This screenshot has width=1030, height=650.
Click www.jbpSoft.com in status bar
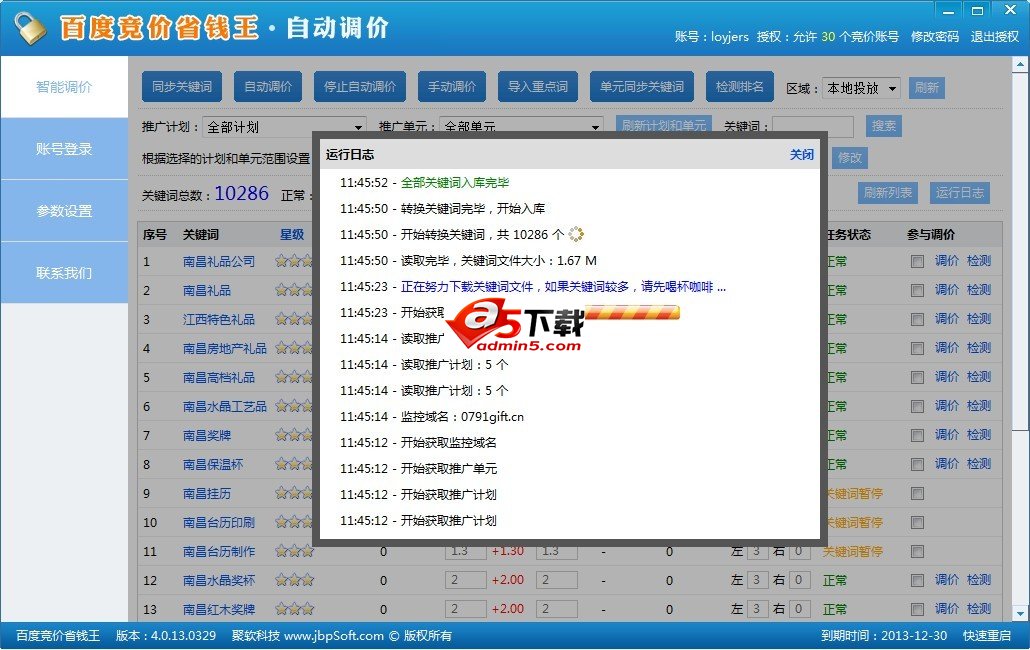334,636
